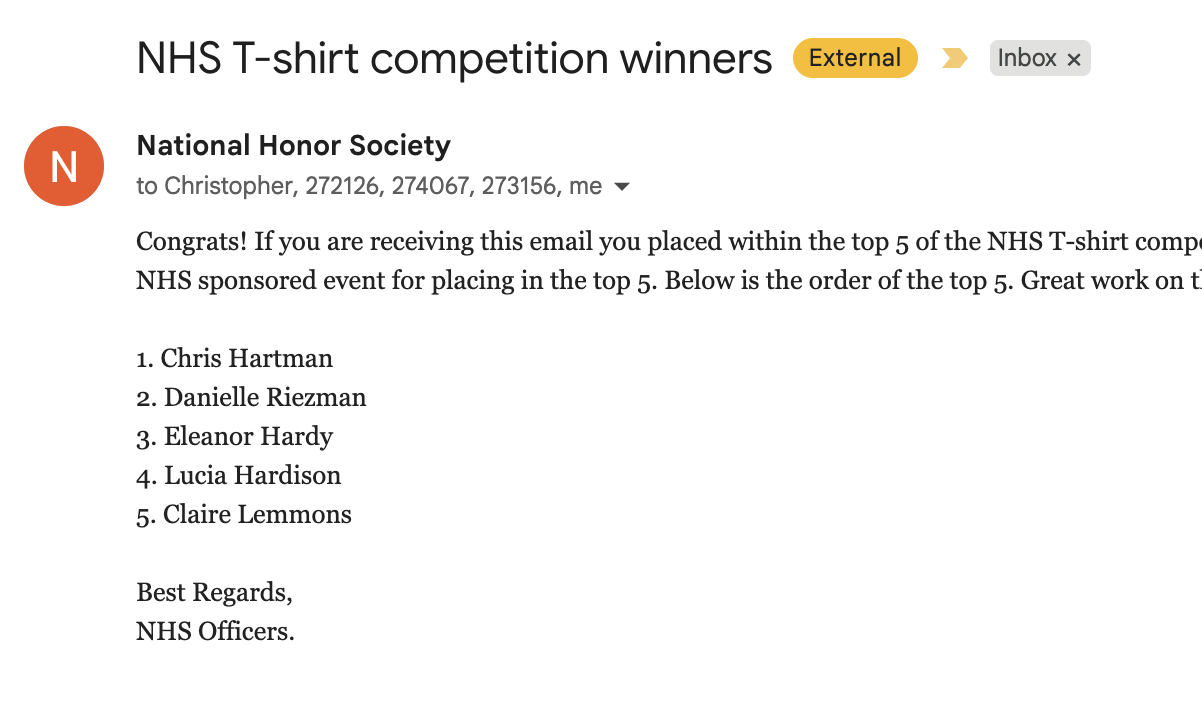Click the email subject heading text
The width and height of the screenshot is (1202, 722).
pyautogui.click(x=454, y=59)
